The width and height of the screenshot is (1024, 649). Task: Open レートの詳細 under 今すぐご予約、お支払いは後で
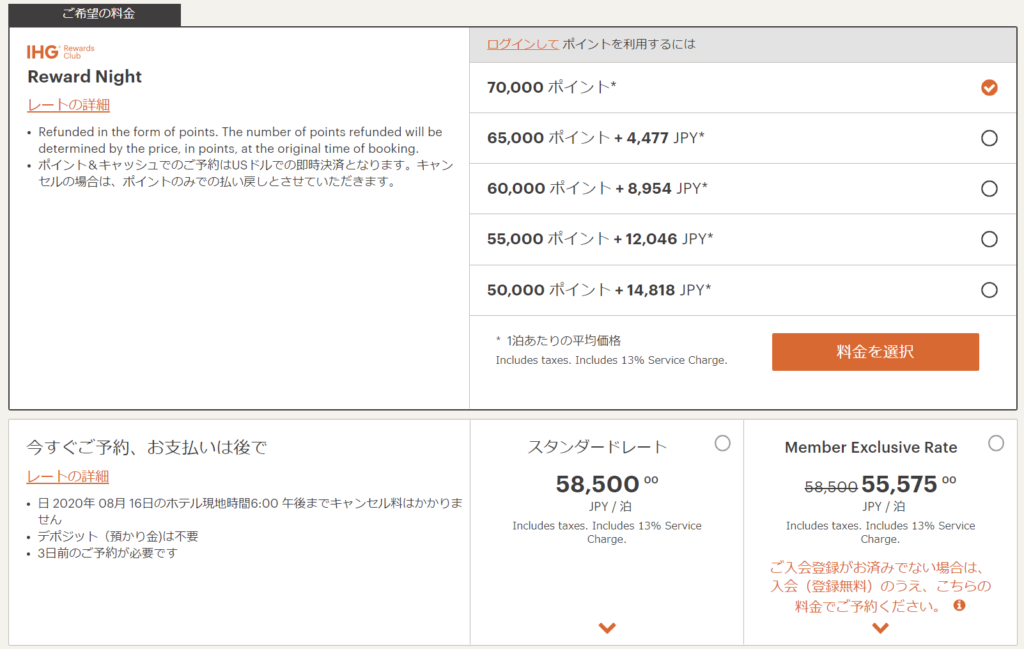point(68,476)
